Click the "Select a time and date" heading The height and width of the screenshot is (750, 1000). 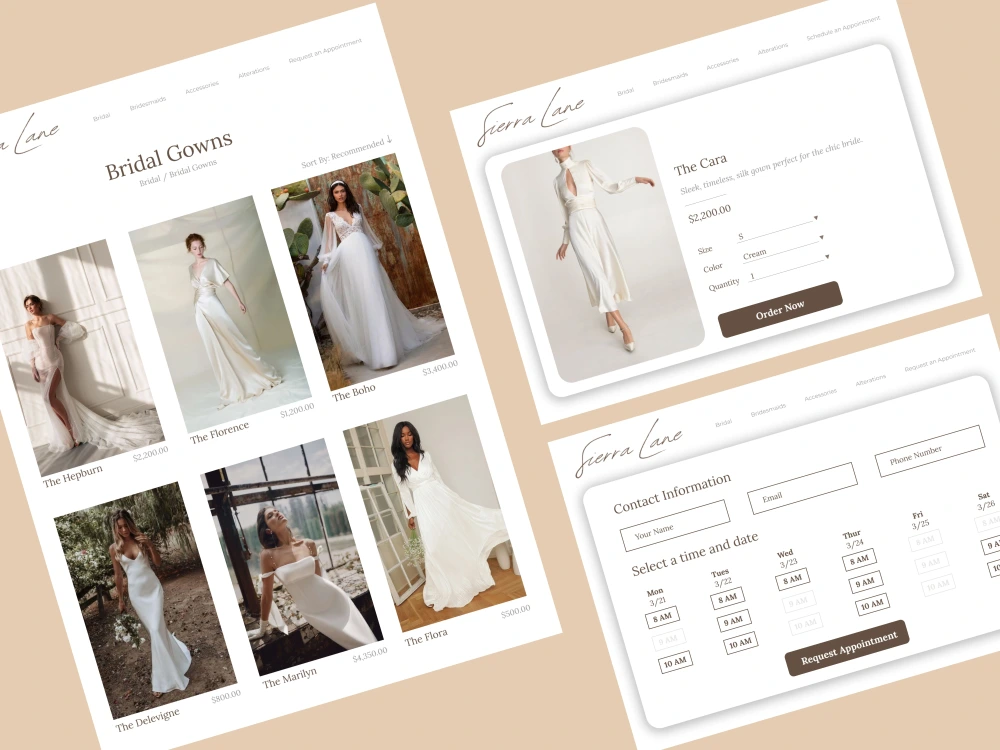tap(695, 554)
